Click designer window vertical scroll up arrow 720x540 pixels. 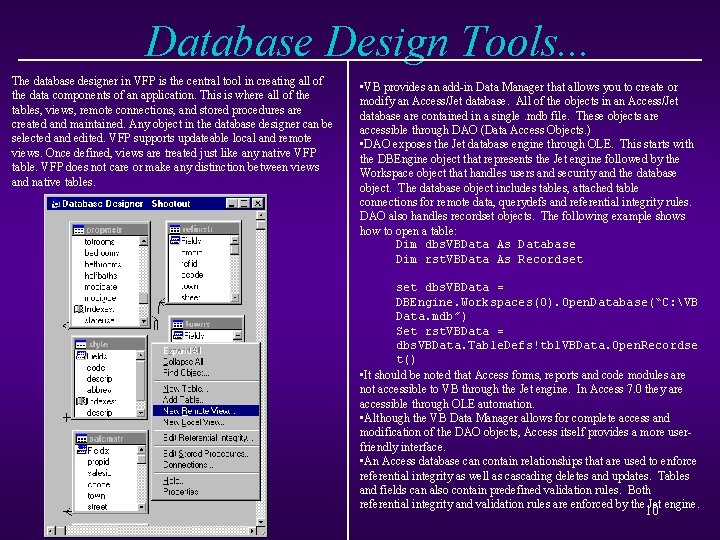[x=261, y=215]
